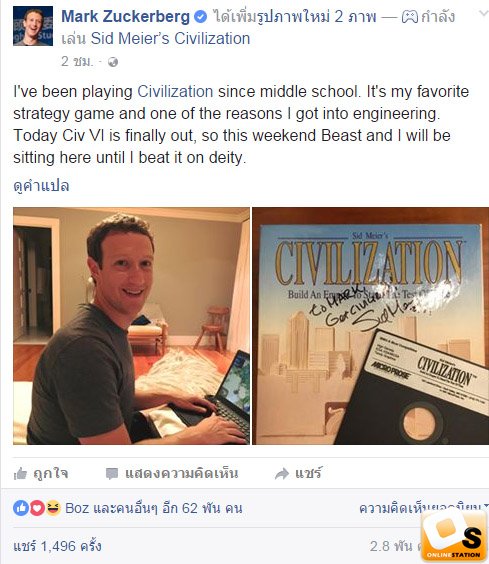This screenshot has height=564, width=489.
Task: Open Sid Meier's Civilization page link
Action: click(x=170, y=38)
